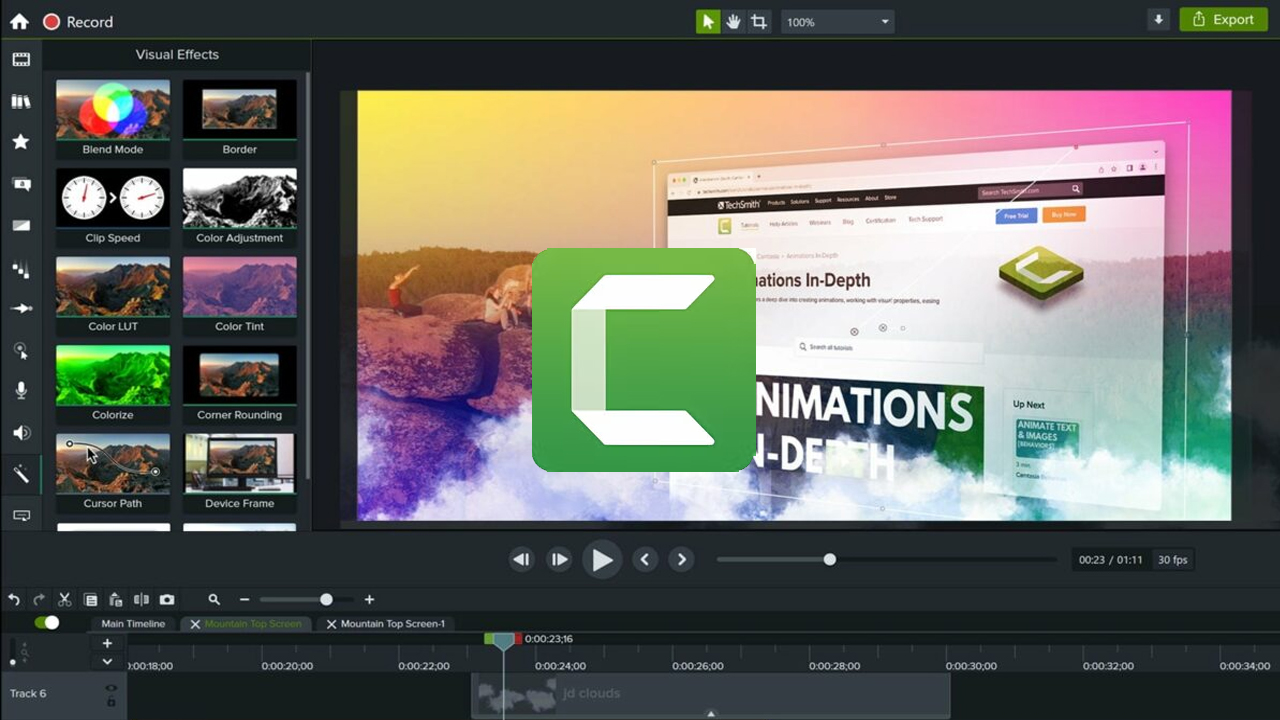Select the Crop tool
Image resolution: width=1280 pixels, height=720 pixels.
[x=759, y=22]
